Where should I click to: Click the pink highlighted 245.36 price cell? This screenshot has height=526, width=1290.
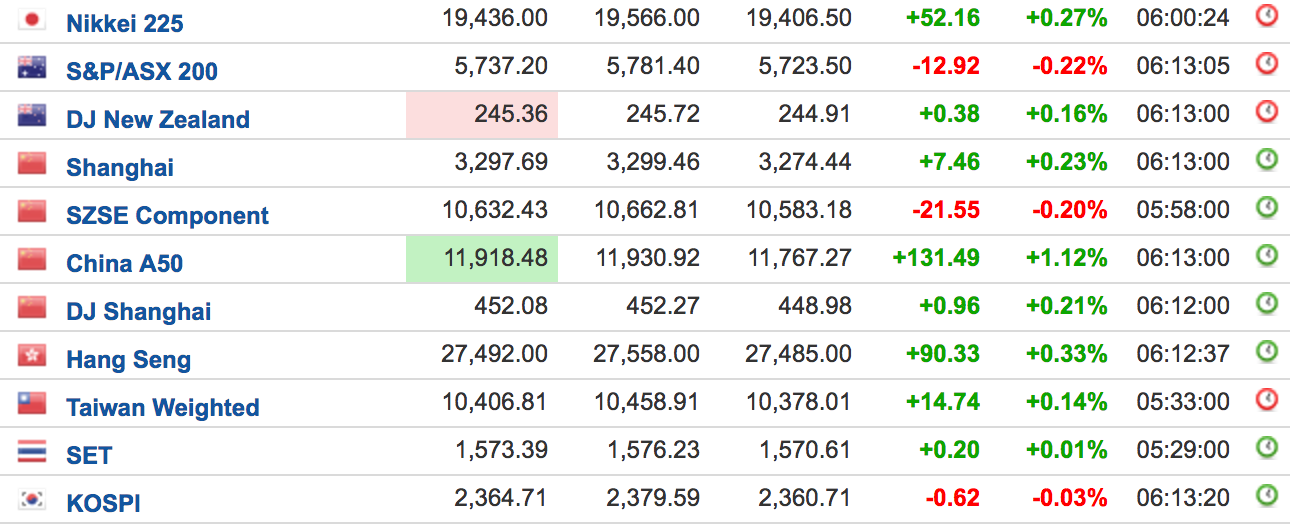(x=482, y=114)
